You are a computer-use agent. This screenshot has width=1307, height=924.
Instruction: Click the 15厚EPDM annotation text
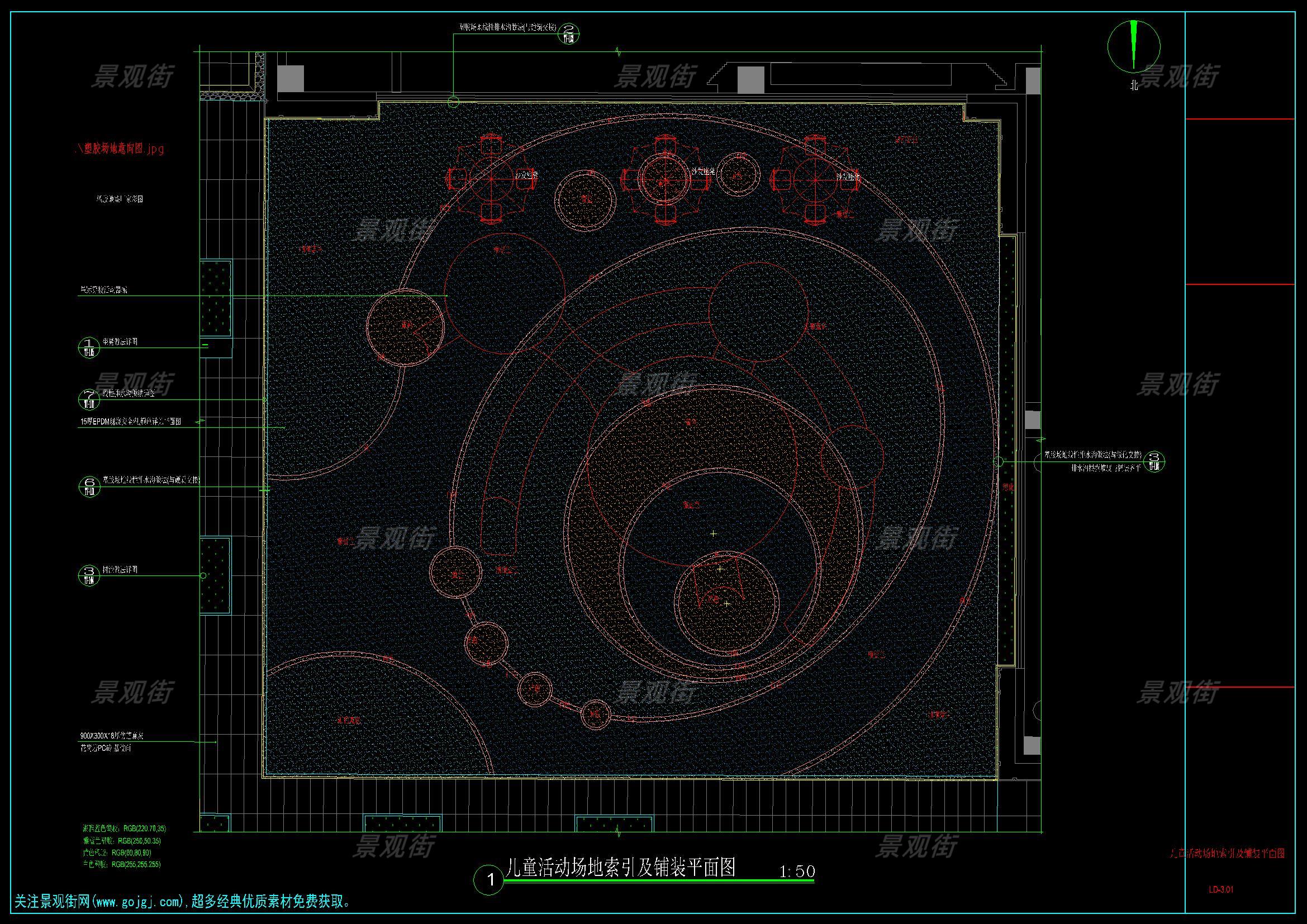tap(131, 422)
